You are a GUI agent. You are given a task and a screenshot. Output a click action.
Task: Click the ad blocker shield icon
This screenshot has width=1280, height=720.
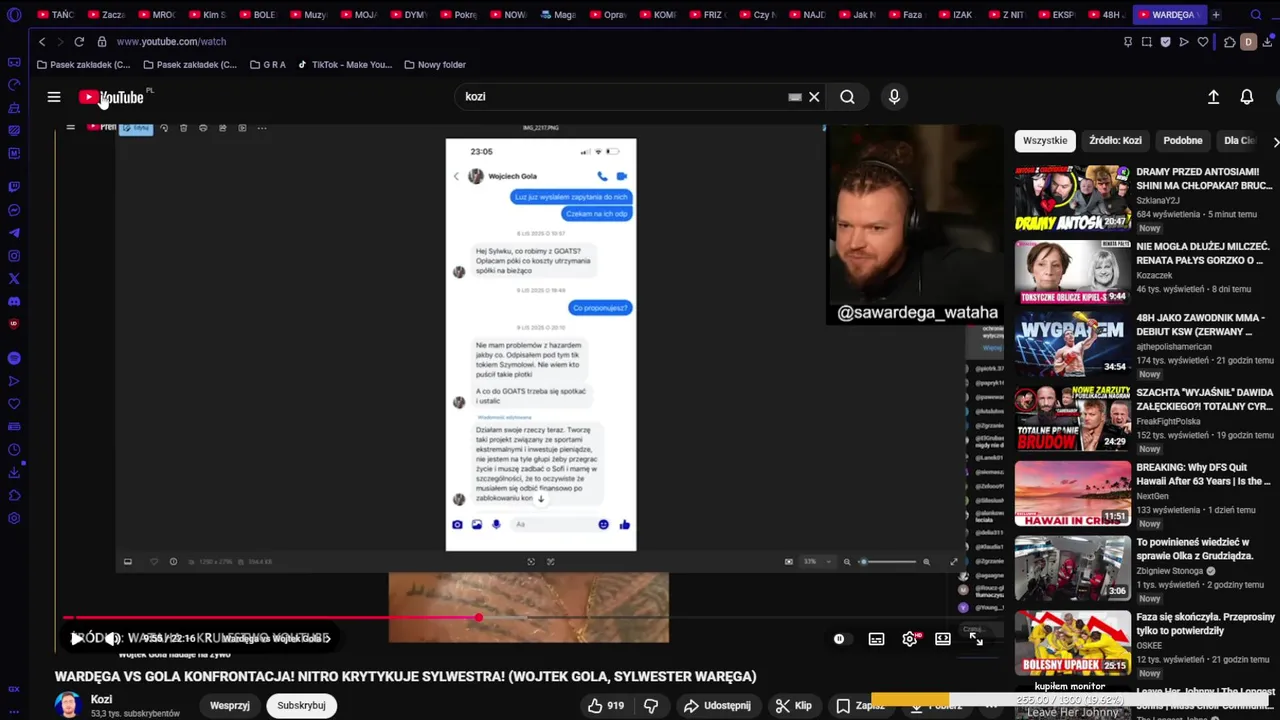click(1165, 42)
